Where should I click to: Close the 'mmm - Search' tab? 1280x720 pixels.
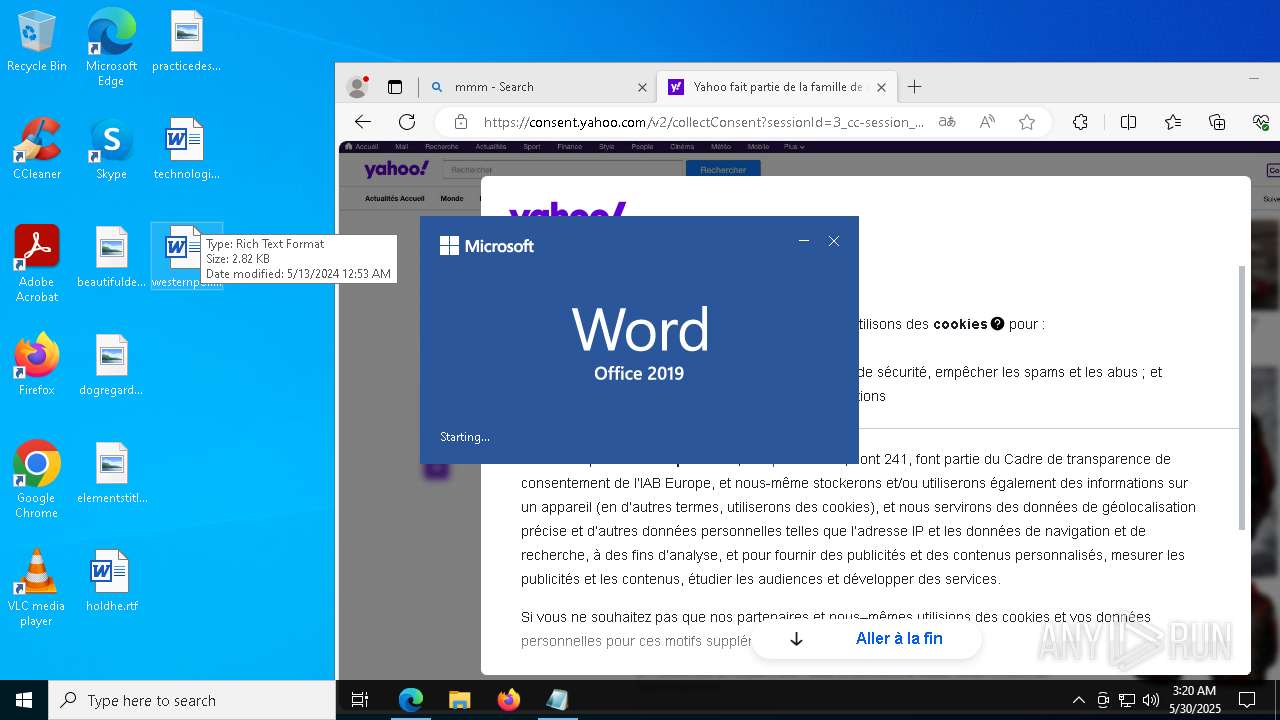(x=642, y=87)
